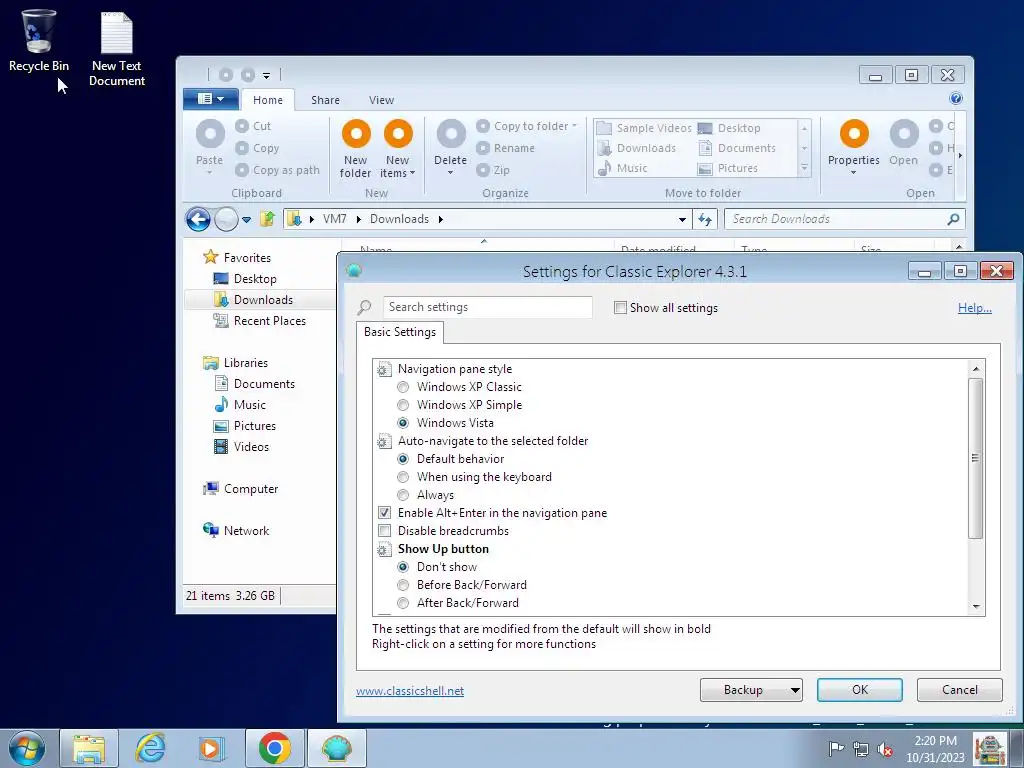
Task: Click the Open icon in ribbon
Action: pos(904,134)
